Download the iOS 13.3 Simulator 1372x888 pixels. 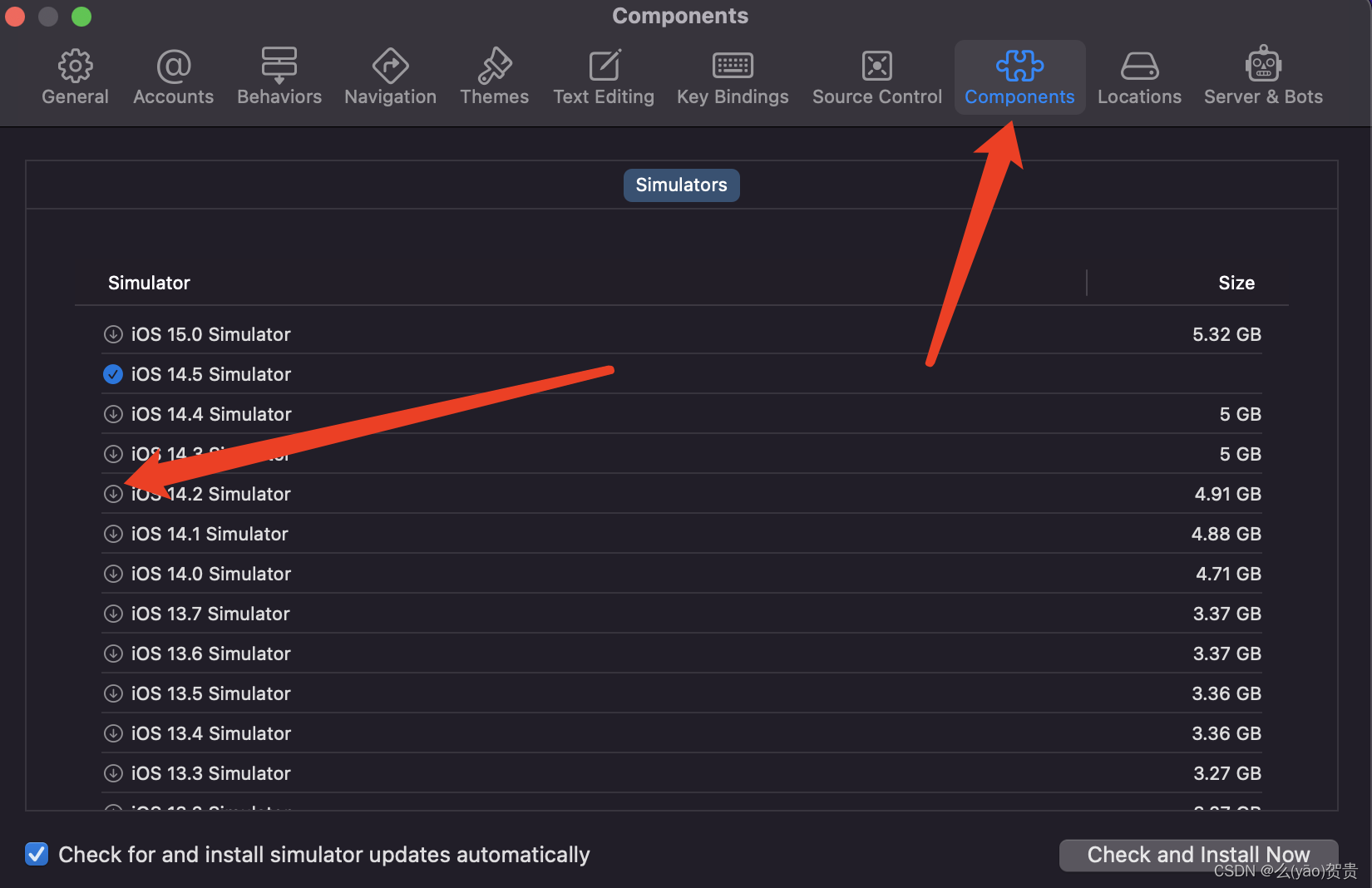click(113, 773)
